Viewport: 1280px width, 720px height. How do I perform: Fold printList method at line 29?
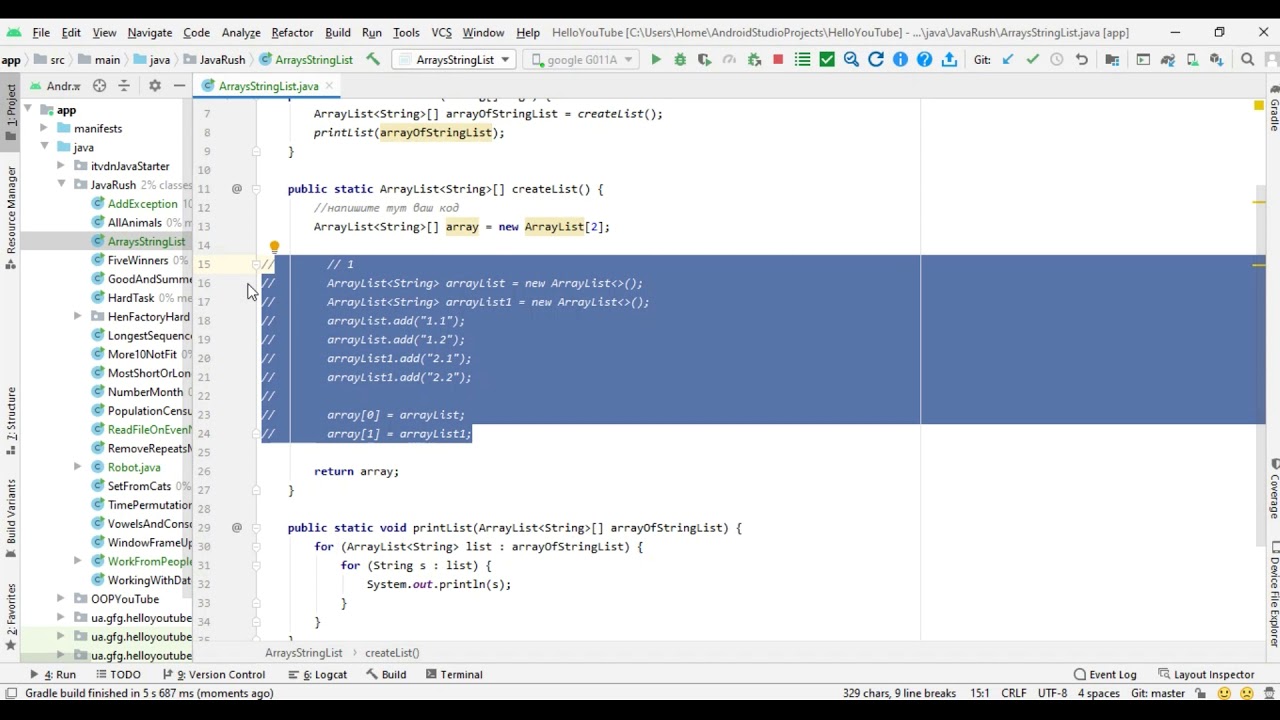point(256,528)
